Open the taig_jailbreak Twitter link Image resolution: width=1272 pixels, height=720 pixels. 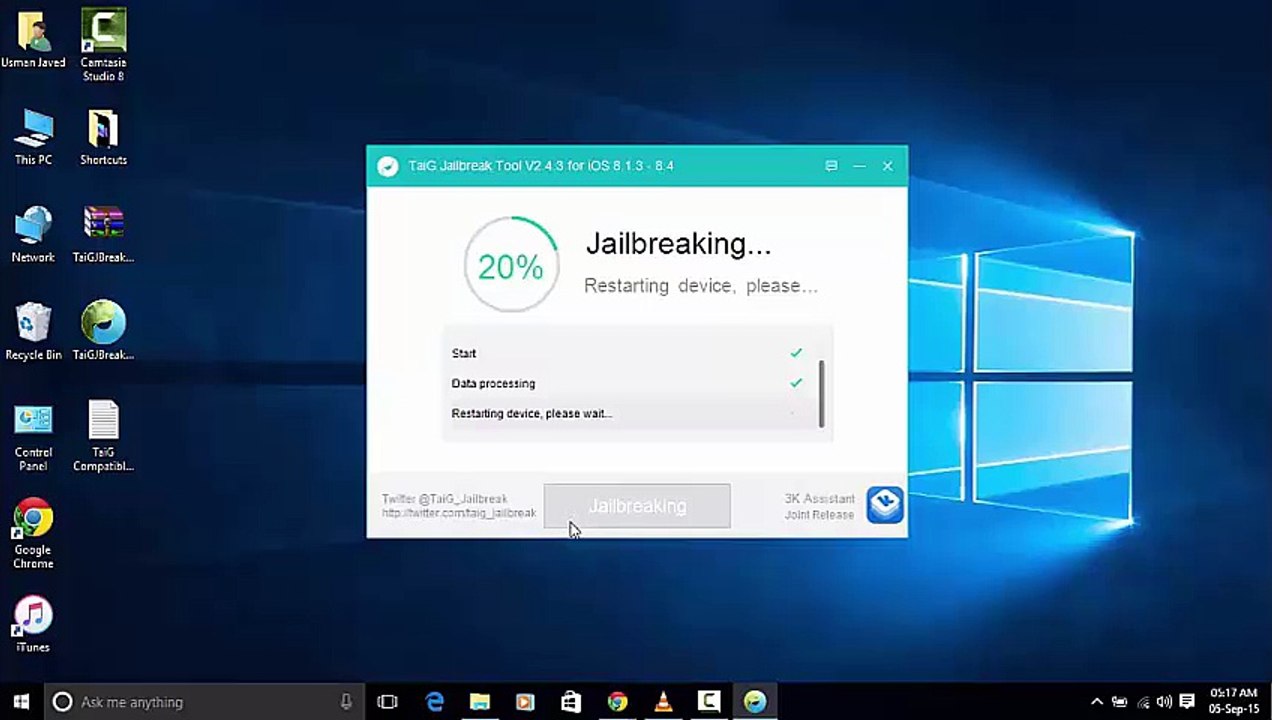click(x=459, y=513)
